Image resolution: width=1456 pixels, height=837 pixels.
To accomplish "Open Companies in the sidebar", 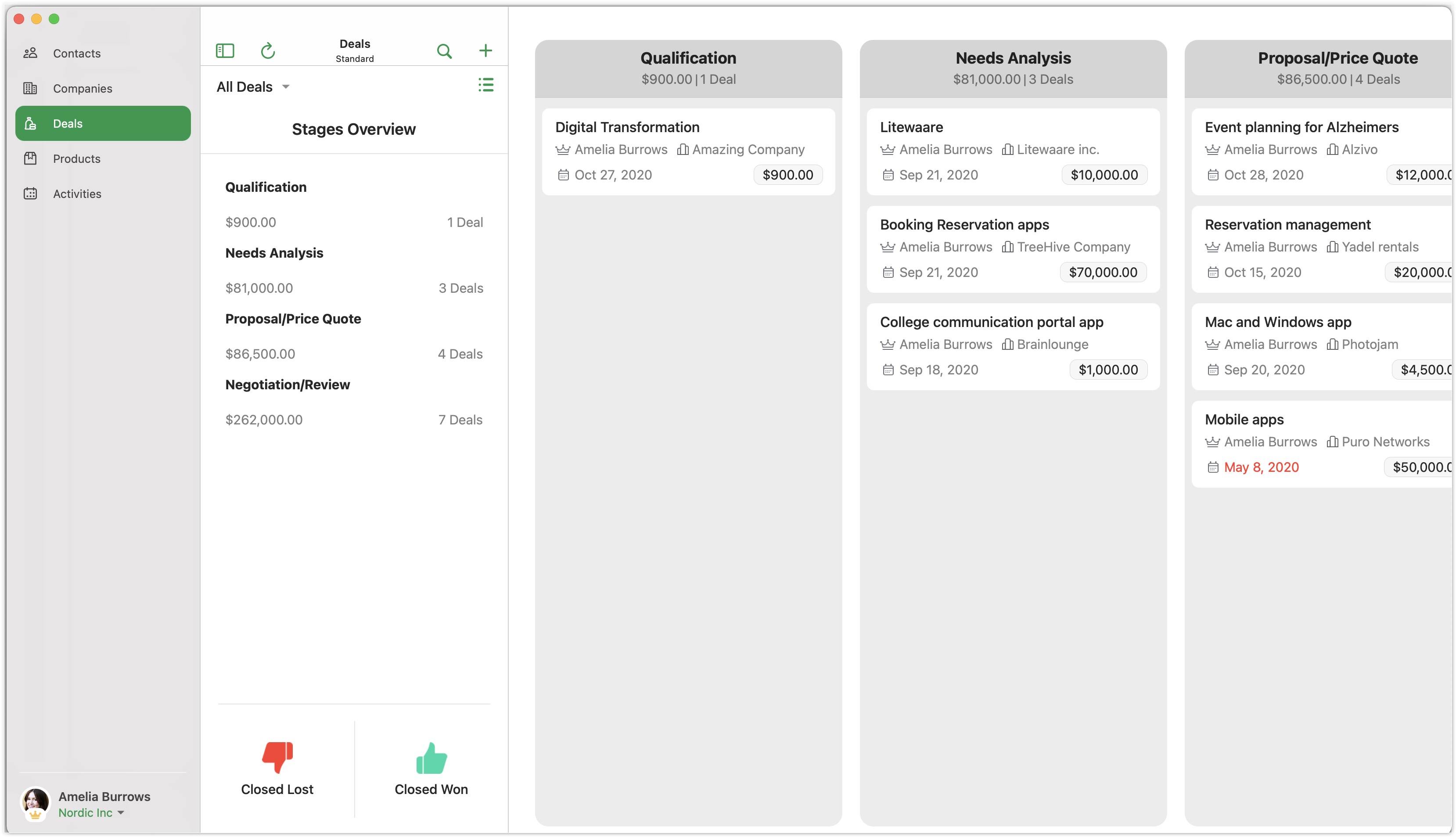I will click(82, 88).
